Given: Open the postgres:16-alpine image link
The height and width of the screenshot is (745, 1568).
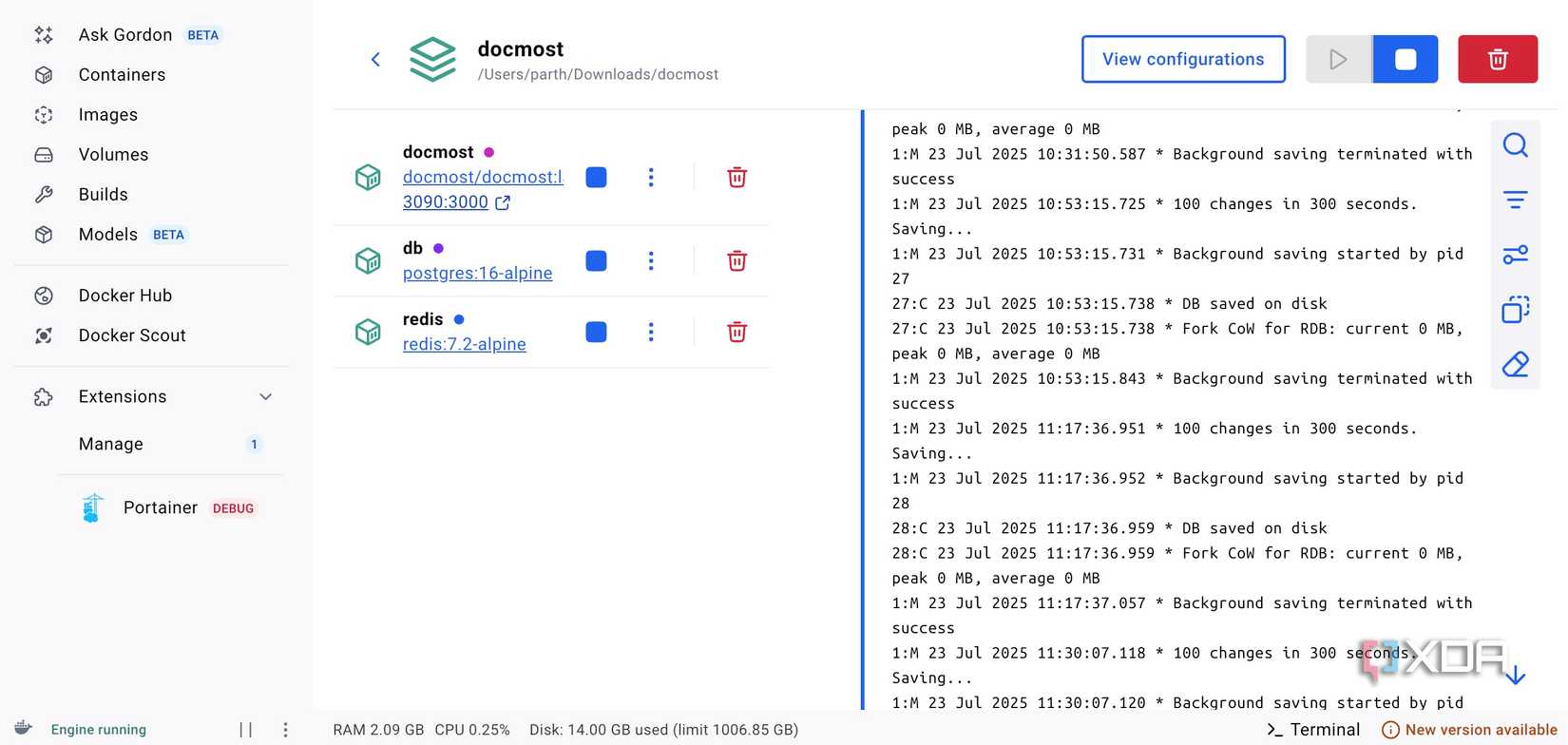Looking at the screenshot, I should tap(477, 274).
